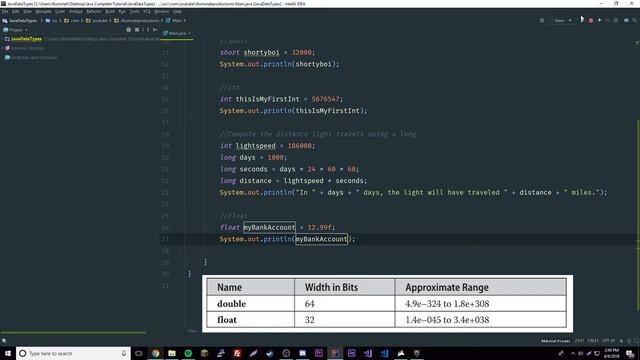Show hidden system tray icons

(573, 353)
